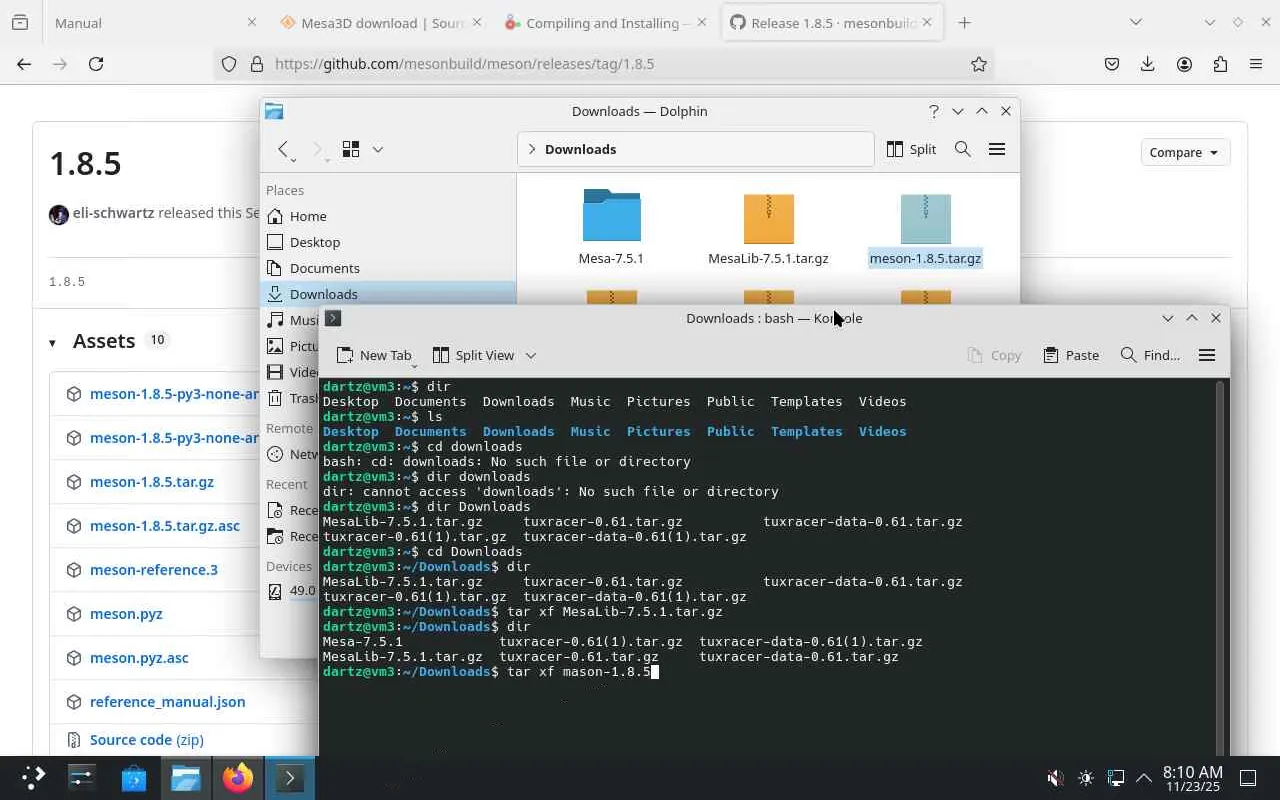
Task: Open Firefox tab overview sidebar icon
Action: coord(20,22)
